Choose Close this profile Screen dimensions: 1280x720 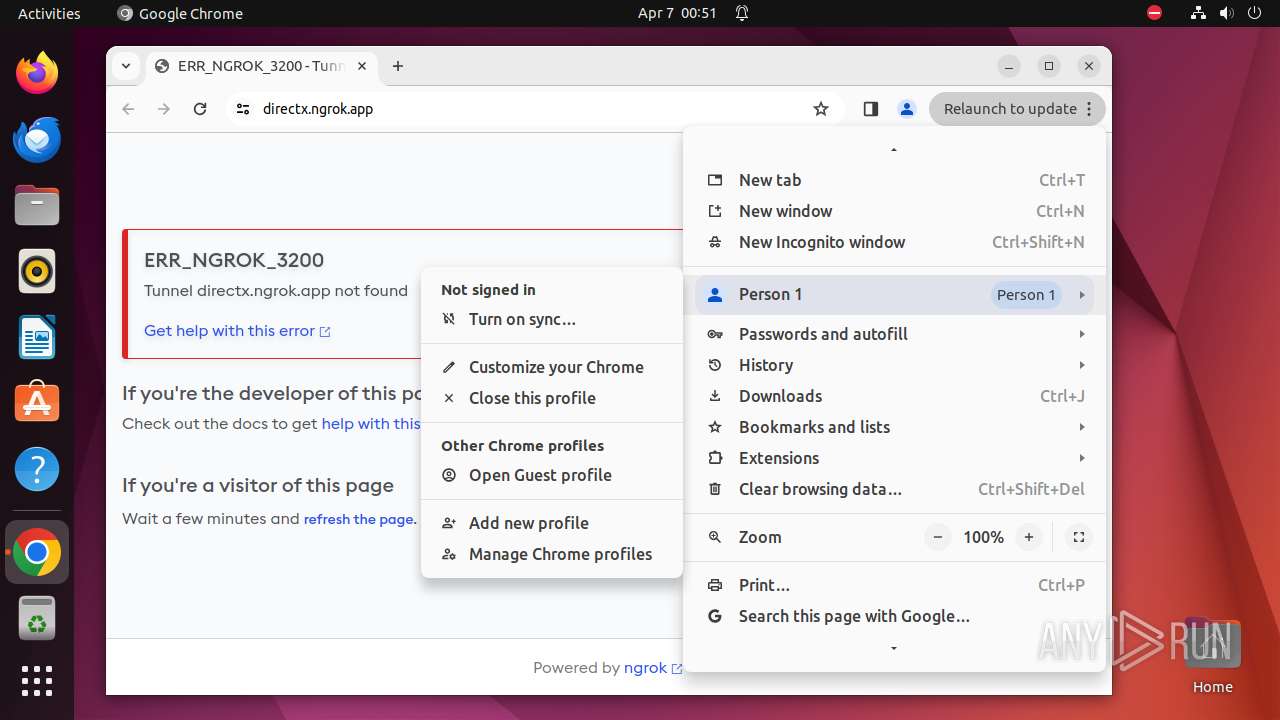[552, 398]
